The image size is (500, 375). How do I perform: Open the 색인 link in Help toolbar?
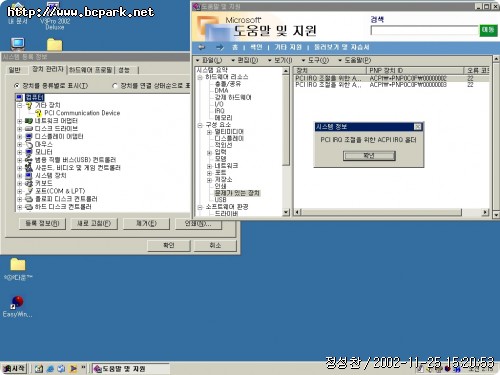click(256, 47)
